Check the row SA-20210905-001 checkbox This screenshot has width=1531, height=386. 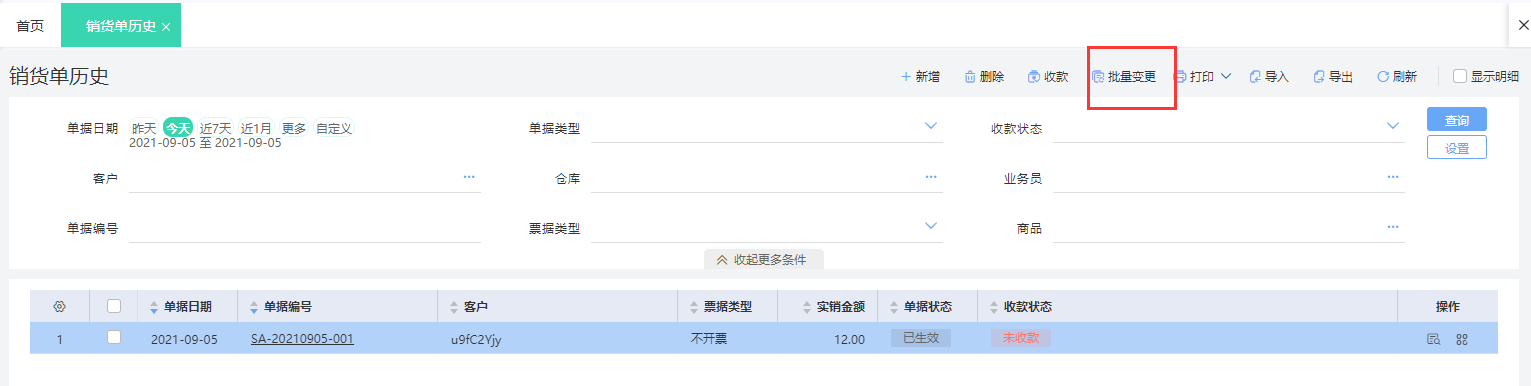coord(114,338)
